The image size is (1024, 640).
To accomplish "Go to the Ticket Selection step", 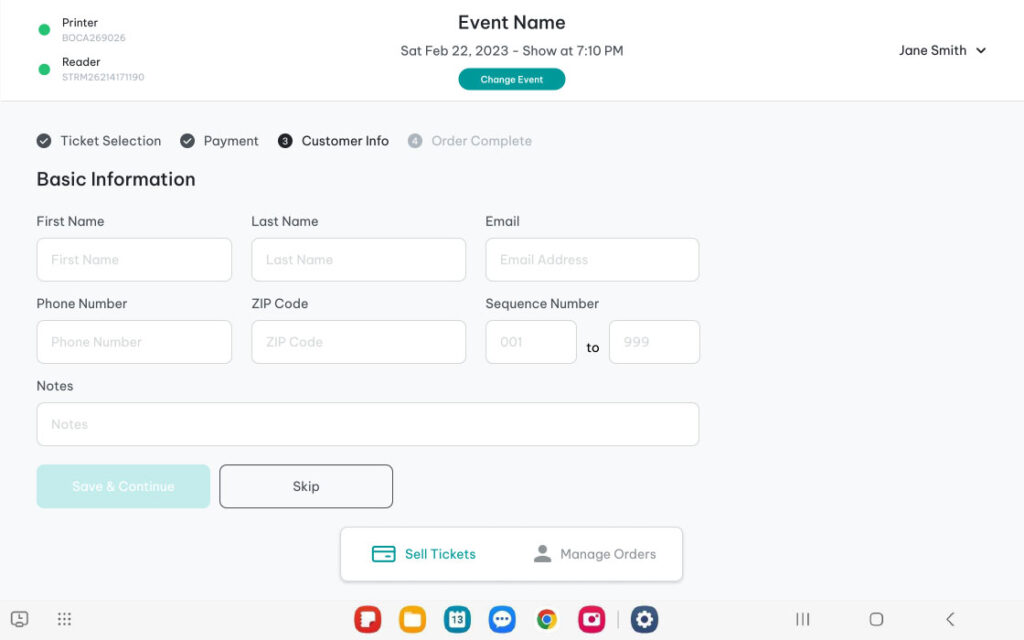I will [99, 141].
